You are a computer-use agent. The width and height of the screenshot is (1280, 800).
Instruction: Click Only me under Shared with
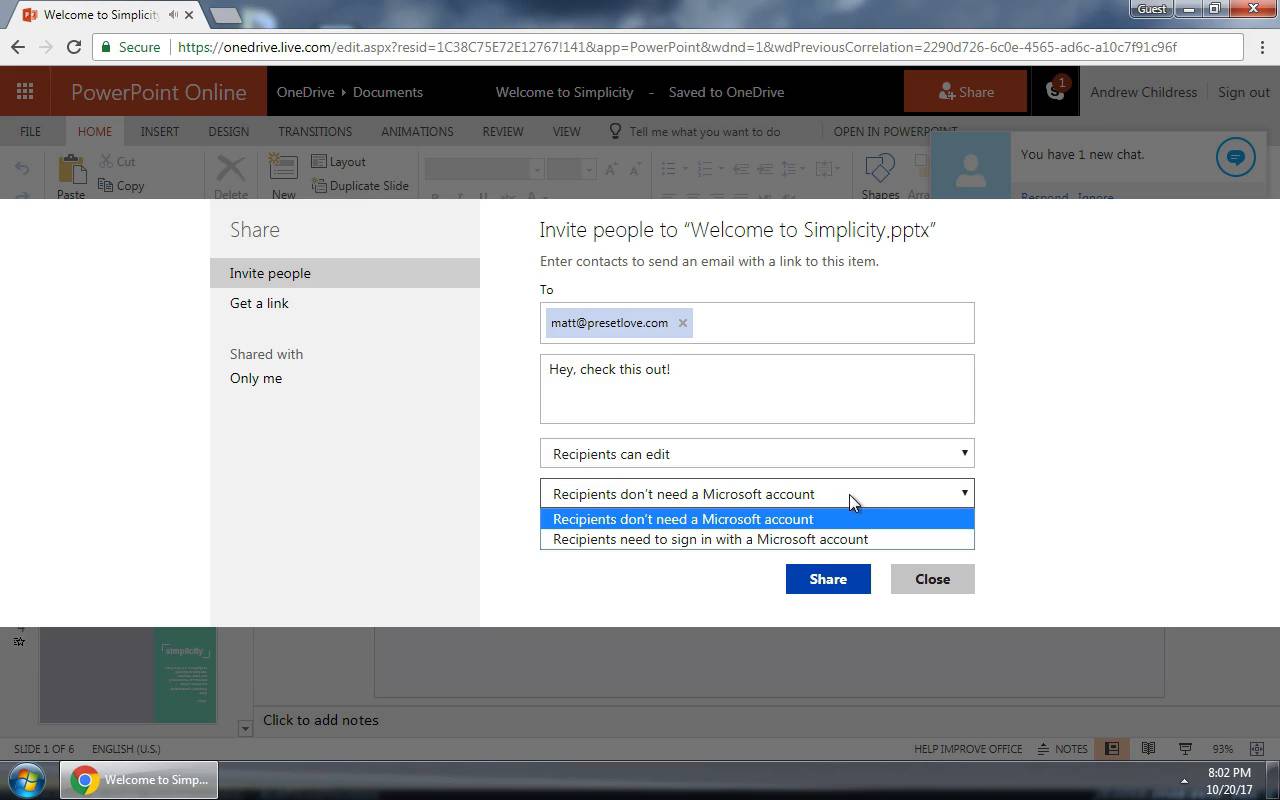(256, 378)
